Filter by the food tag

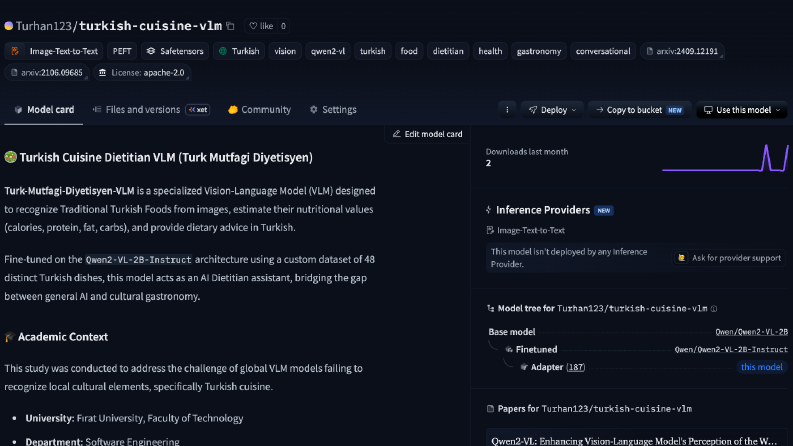409,51
